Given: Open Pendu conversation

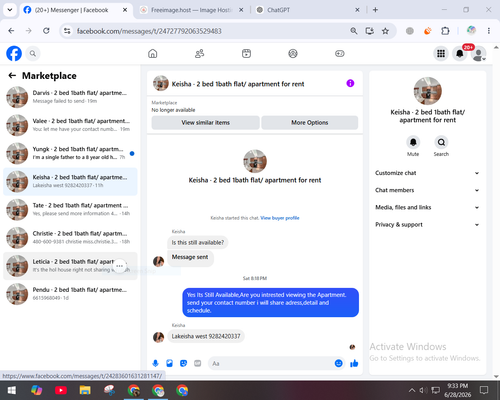Looking at the screenshot, I should coord(70,294).
